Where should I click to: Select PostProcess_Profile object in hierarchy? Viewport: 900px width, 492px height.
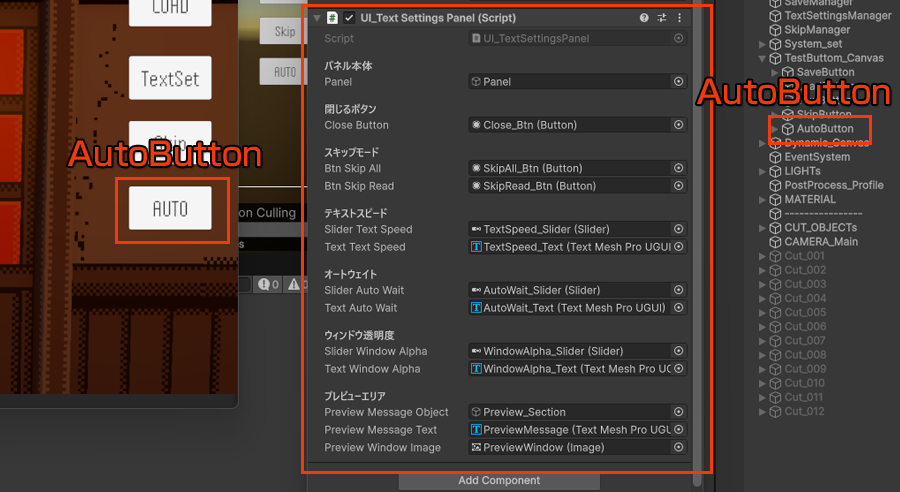point(833,185)
